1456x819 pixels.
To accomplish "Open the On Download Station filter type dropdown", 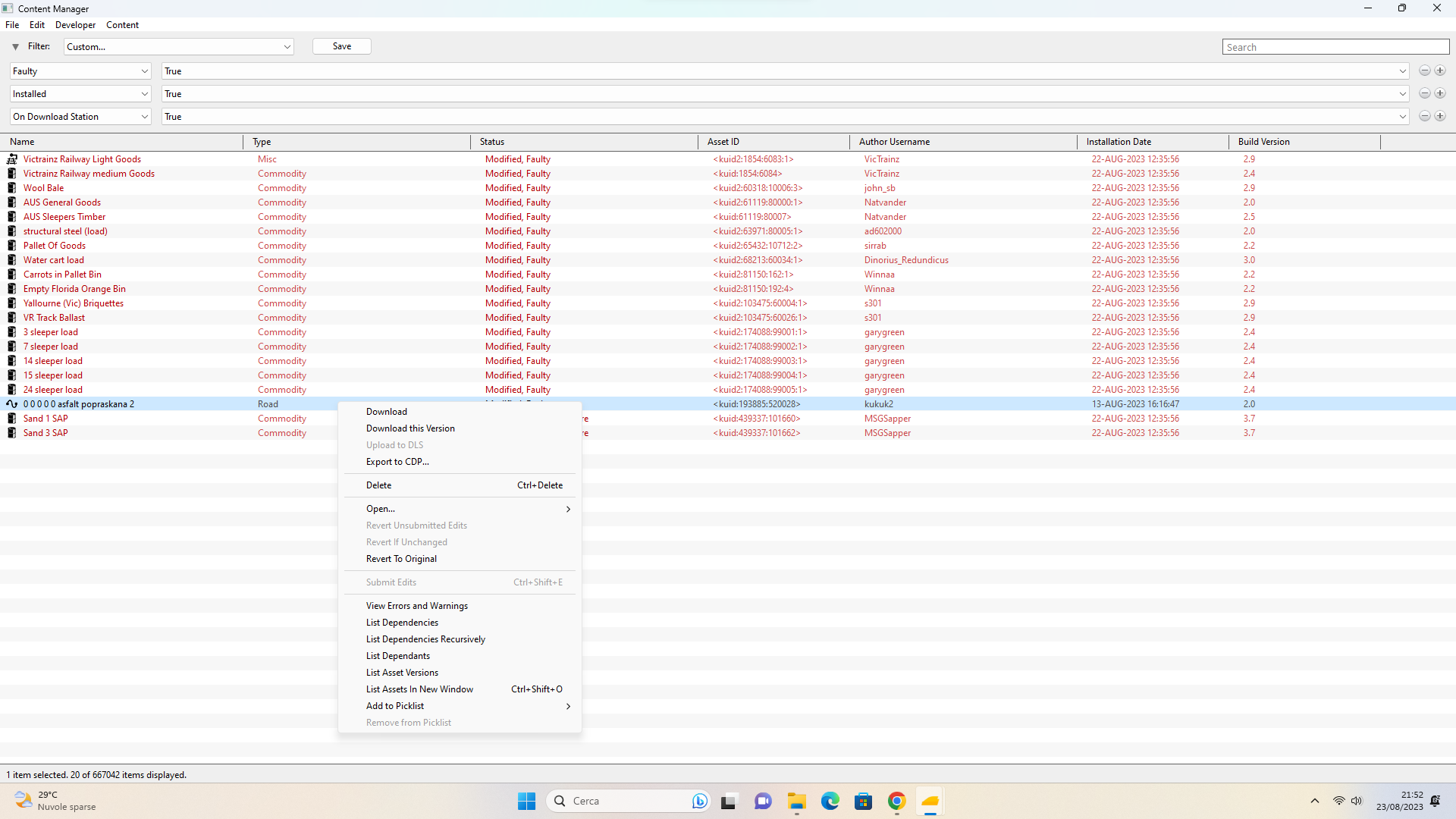I will (80, 117).
